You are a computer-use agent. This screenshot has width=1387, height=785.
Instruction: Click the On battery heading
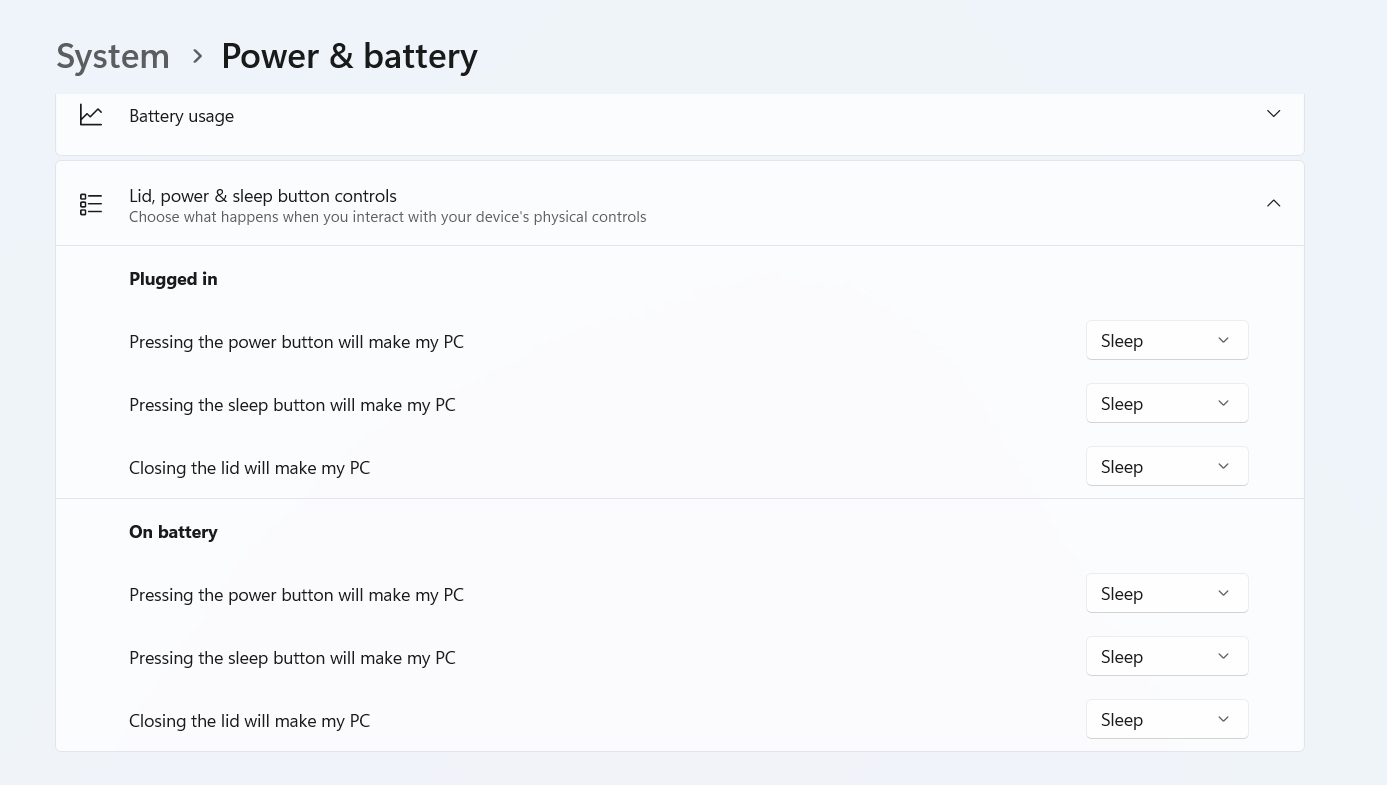[x=173, y=532]
